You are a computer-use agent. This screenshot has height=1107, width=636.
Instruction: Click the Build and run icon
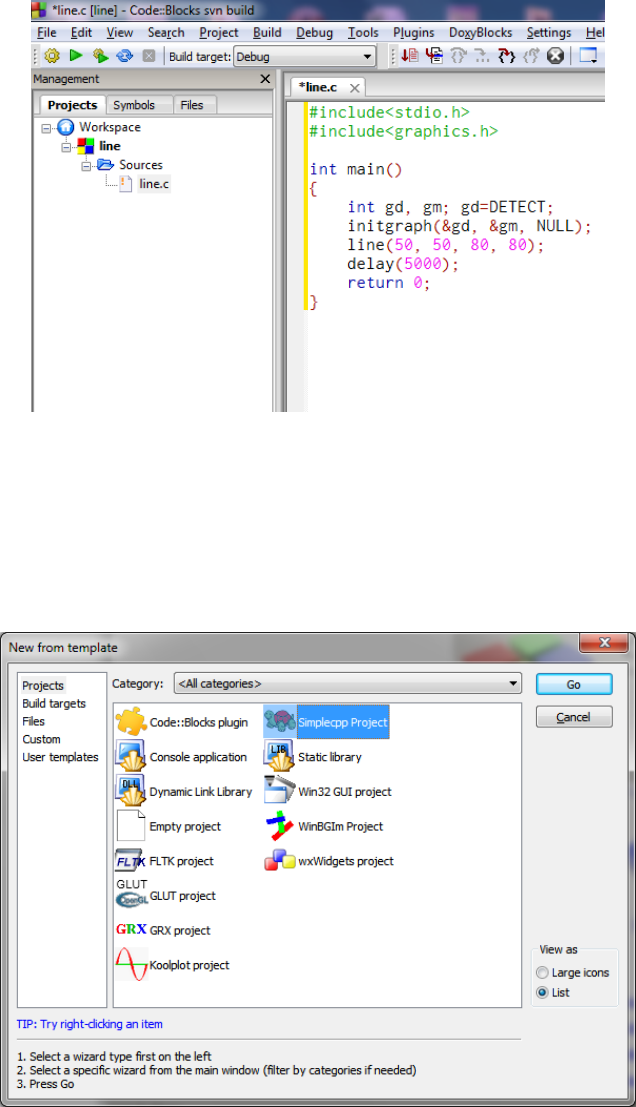[101, 56]
